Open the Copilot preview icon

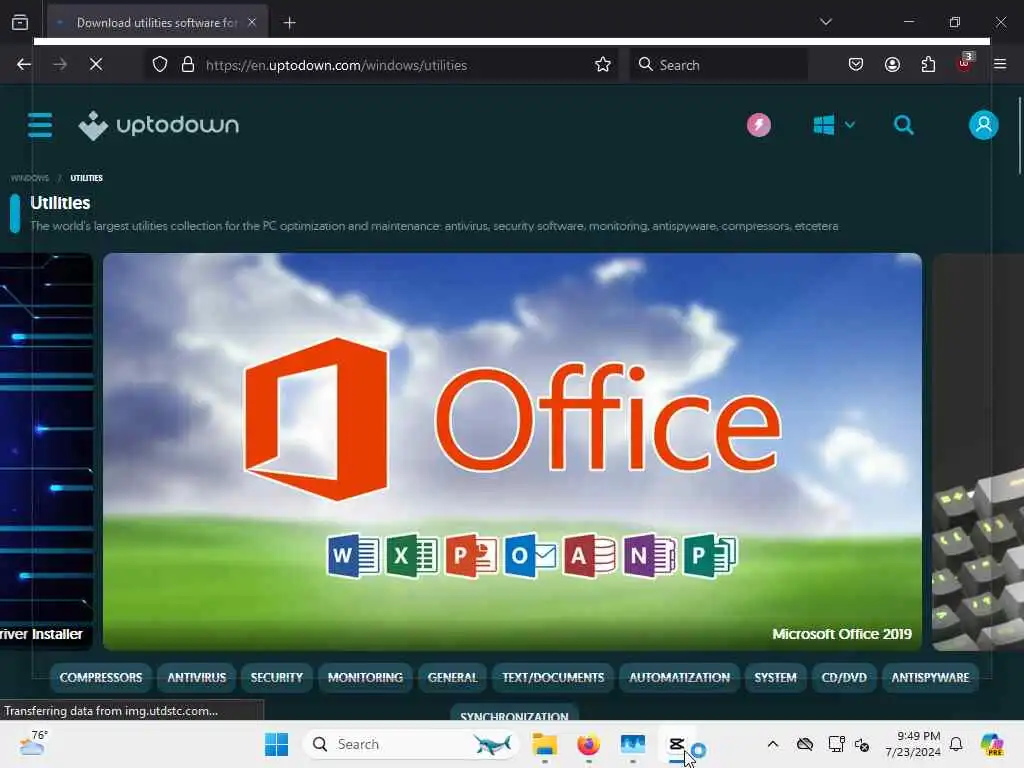click(992, 744)
